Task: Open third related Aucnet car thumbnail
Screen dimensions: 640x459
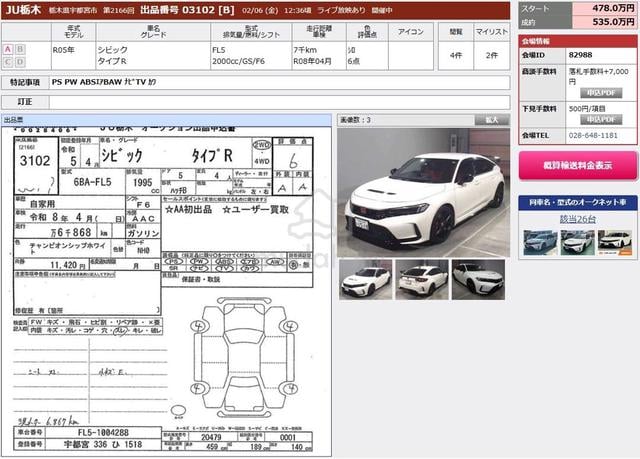Action: pos(615,242)
